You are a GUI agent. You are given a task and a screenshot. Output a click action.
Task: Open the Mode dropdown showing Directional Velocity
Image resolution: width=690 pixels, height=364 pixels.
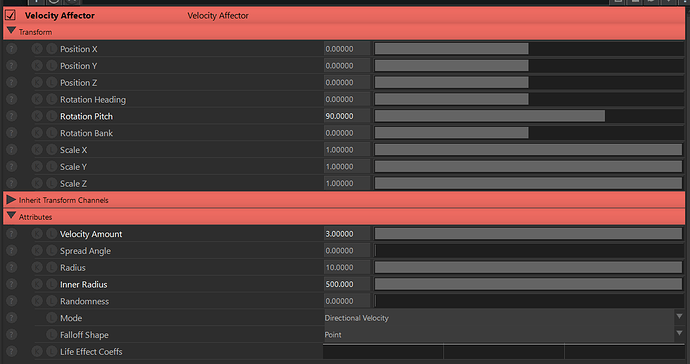pos(503,318)
